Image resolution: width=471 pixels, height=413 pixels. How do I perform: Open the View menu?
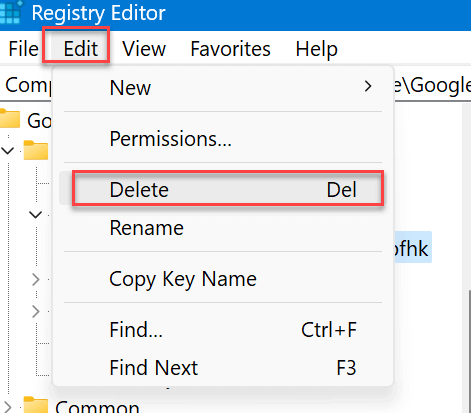(x=144, y=49)
